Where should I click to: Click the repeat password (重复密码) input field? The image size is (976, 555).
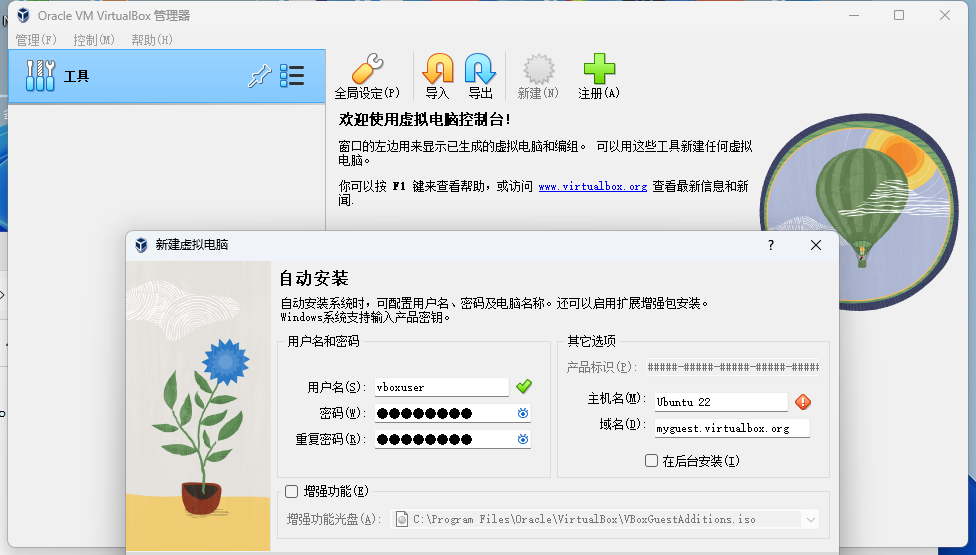pos(453,439)
